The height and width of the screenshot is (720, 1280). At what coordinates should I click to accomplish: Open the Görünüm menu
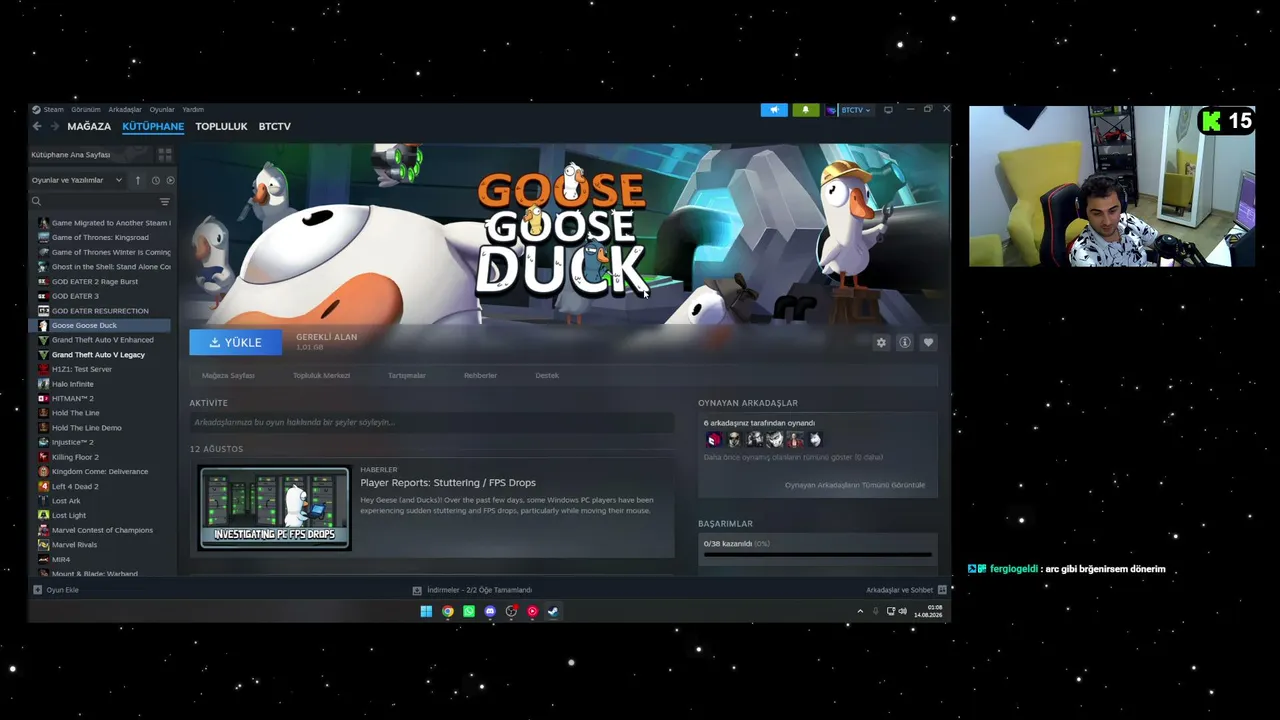[x=86, y=110]
